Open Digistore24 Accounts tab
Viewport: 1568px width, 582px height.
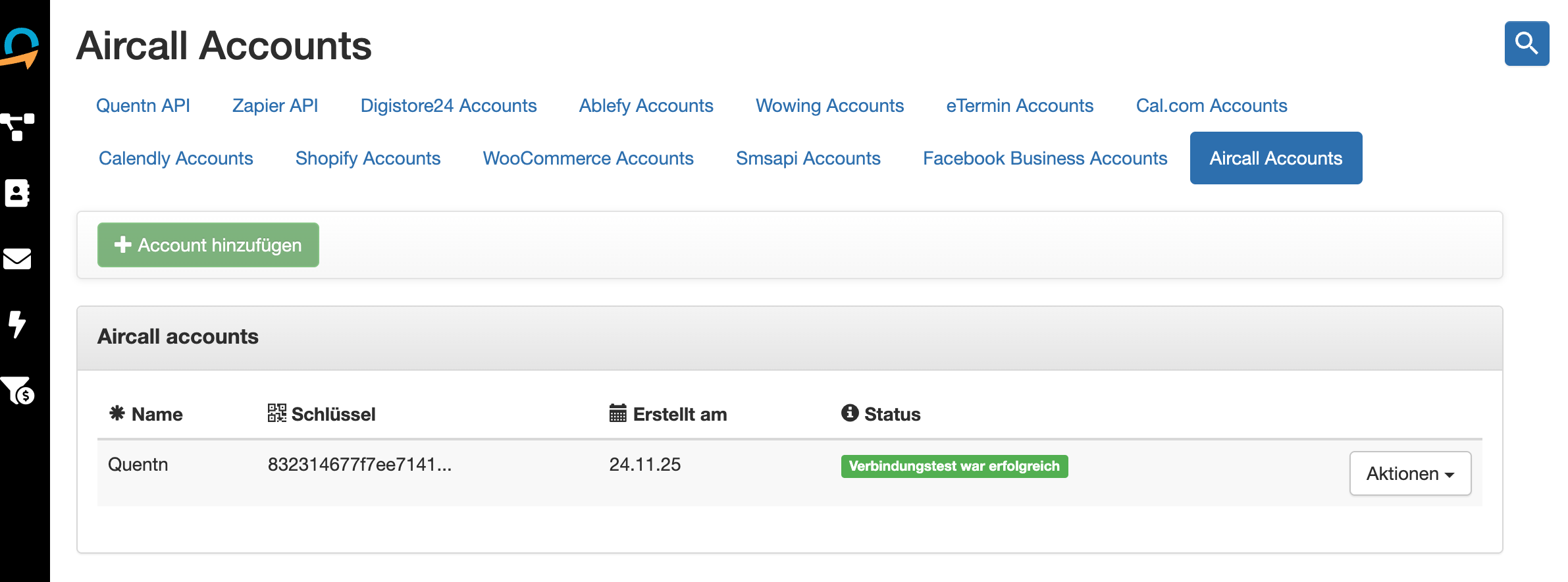point(448,105)
